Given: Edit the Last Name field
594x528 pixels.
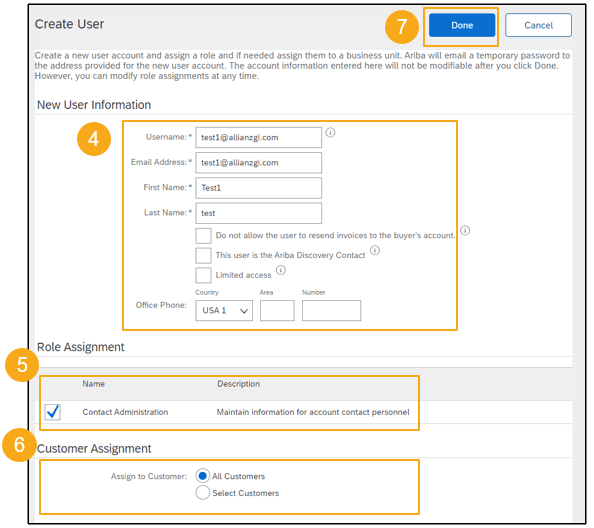Looking at the screenshot, I should click(259, 213).
